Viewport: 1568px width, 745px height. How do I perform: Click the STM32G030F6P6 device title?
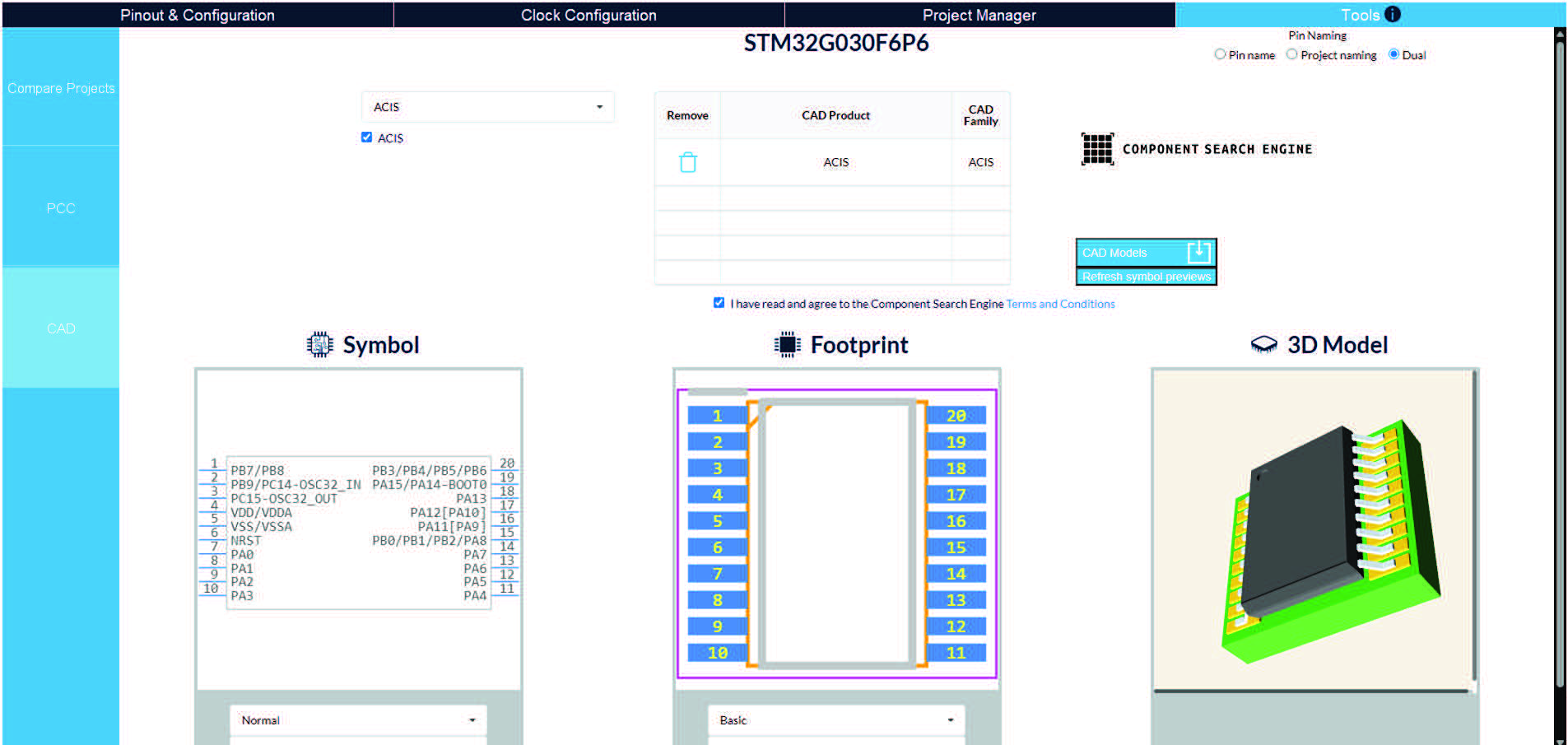coord(836,43)
